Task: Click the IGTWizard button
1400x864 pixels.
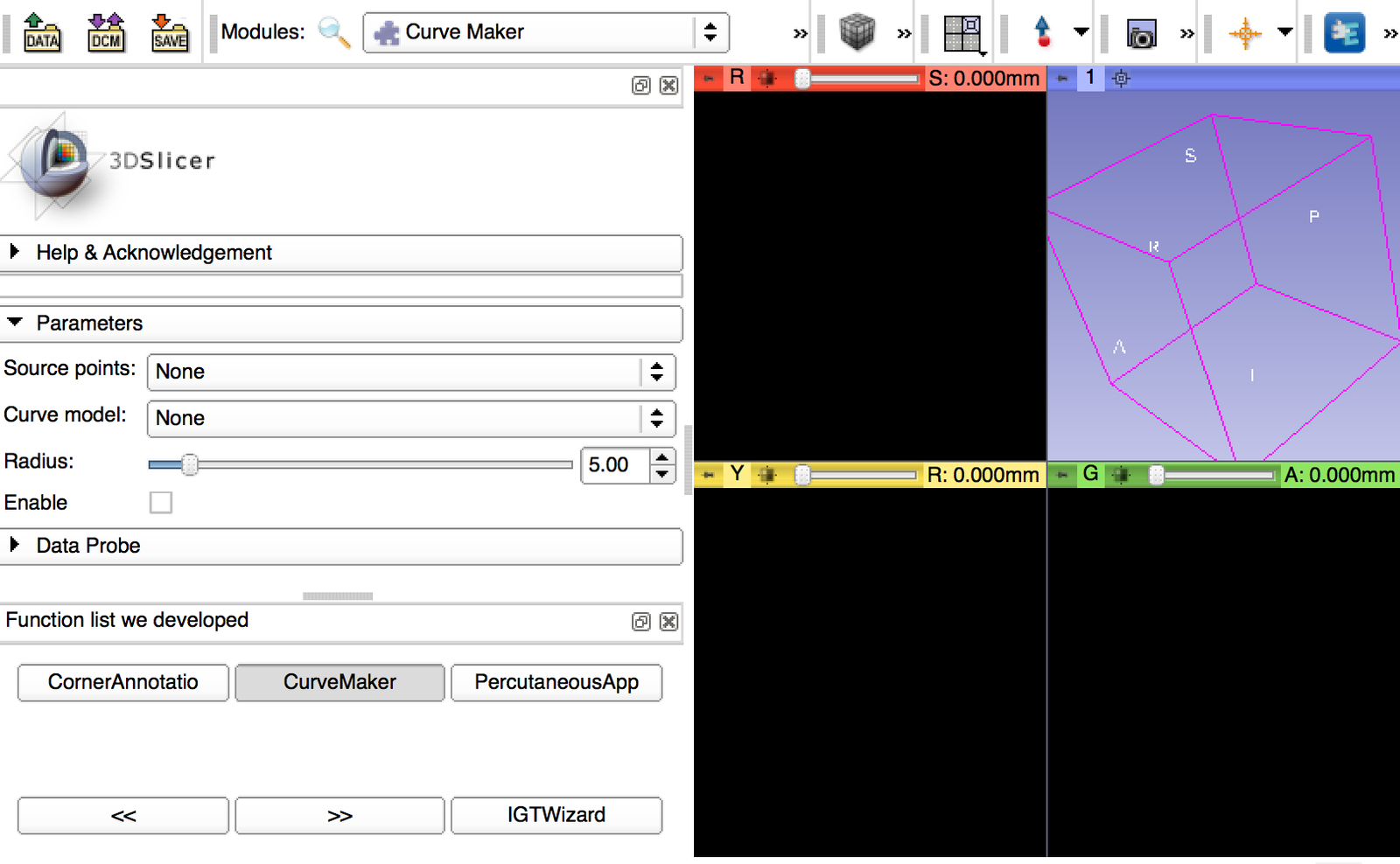Action: (556, 815)
